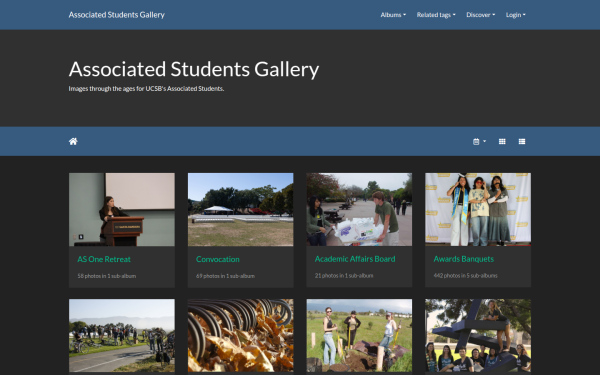Expand the Related tags menu
The image size is (600, 375).
pos(436,15)
